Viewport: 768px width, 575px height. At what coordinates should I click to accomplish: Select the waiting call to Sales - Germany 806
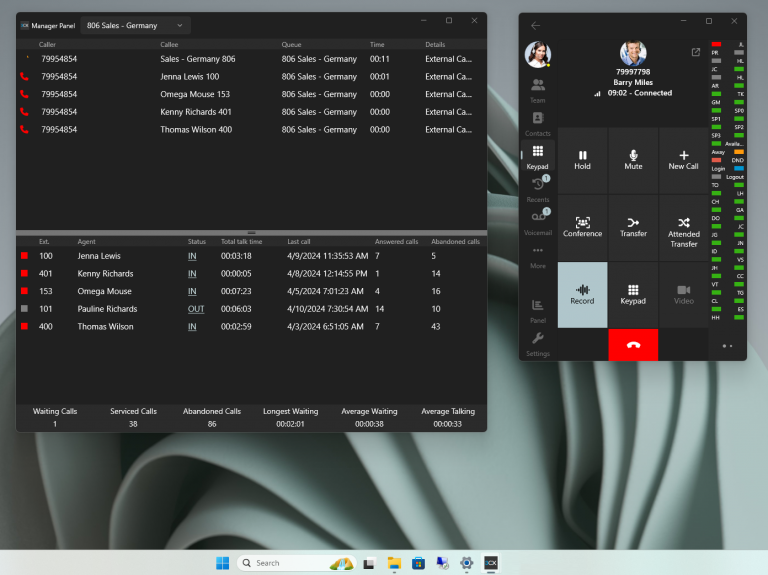coord(251,59)
